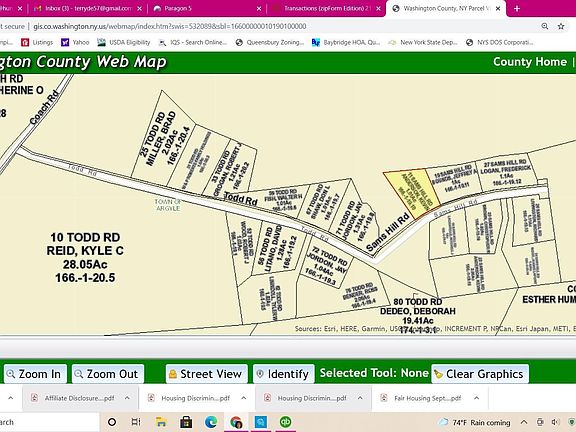Screen dimensions: 576x432
Task: Bookmark page with the star icon
Action: (561, 26)
